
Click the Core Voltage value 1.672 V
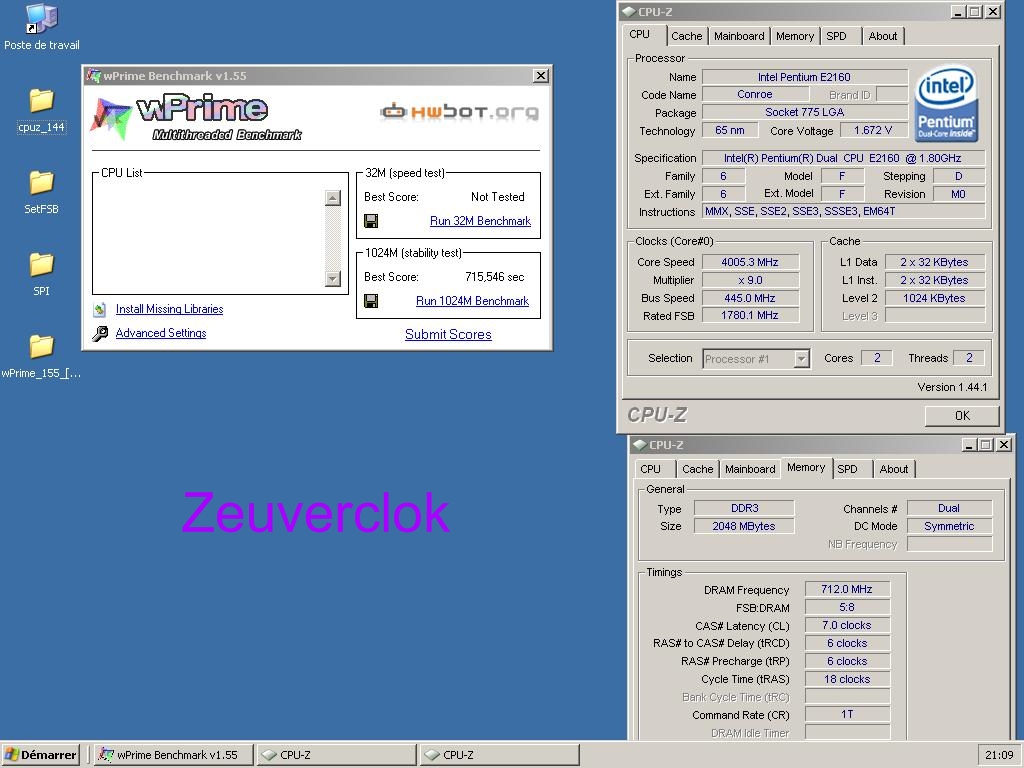tap(872, 130)
